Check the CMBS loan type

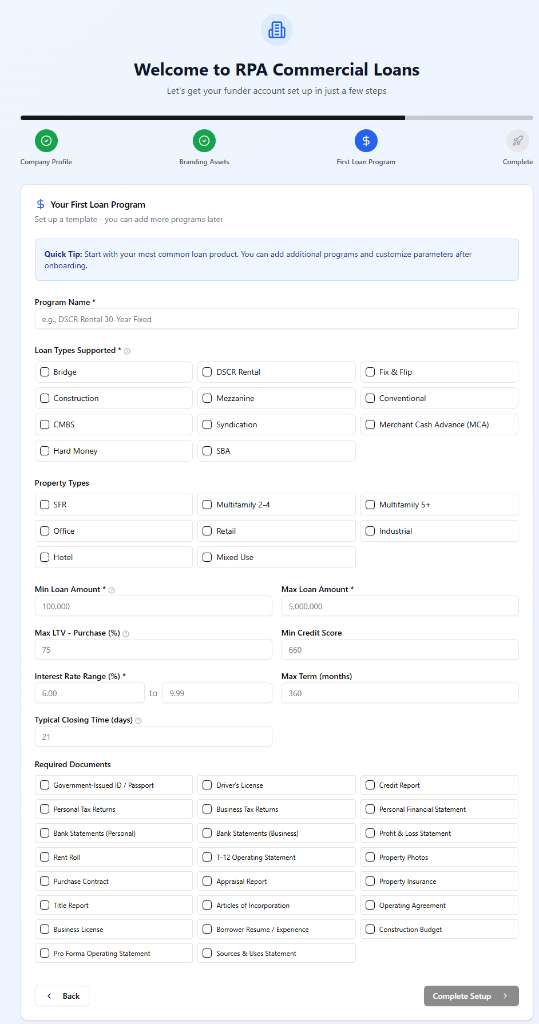click(x=44, y=424)
